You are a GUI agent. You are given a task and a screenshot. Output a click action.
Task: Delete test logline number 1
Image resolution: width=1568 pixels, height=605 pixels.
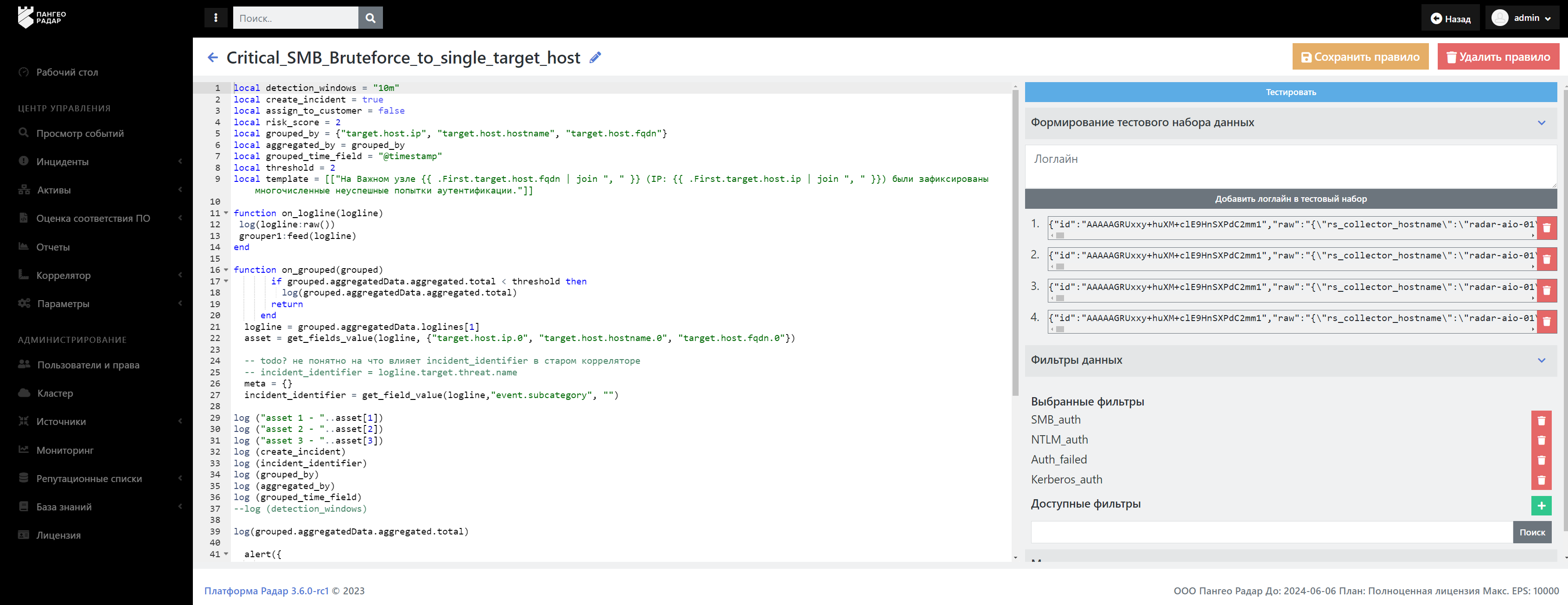[1546, 228]
